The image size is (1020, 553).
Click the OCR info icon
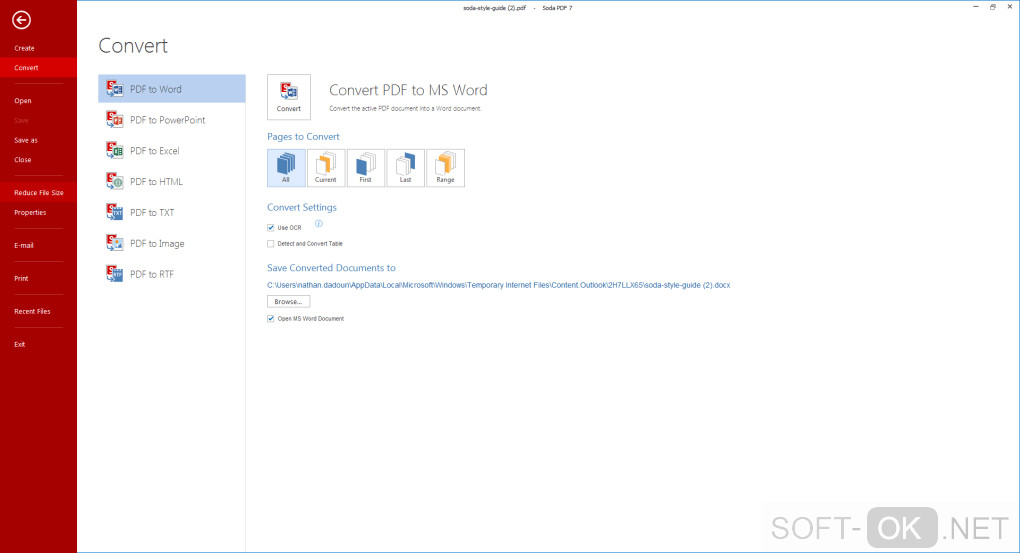pyautogui.click(x=319, y=224)
